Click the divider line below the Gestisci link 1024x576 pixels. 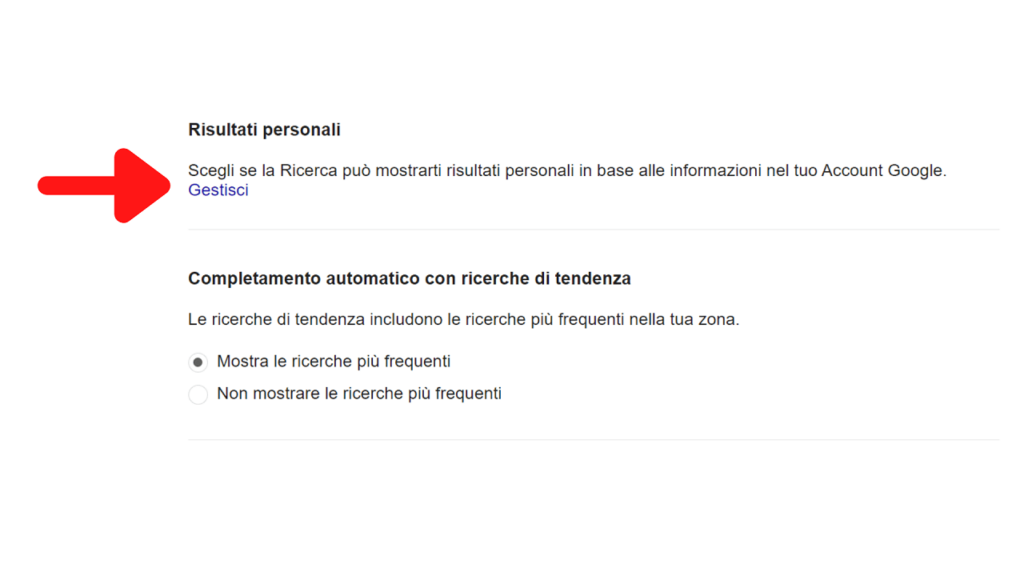coord(594,229)
